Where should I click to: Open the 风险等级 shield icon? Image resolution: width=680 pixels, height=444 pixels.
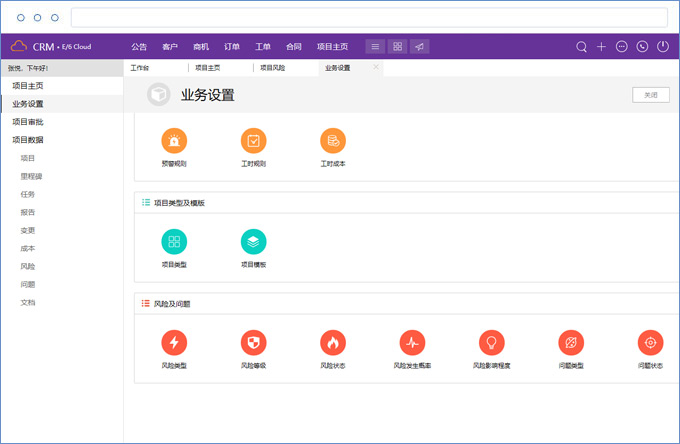click(x=254, y=343)
